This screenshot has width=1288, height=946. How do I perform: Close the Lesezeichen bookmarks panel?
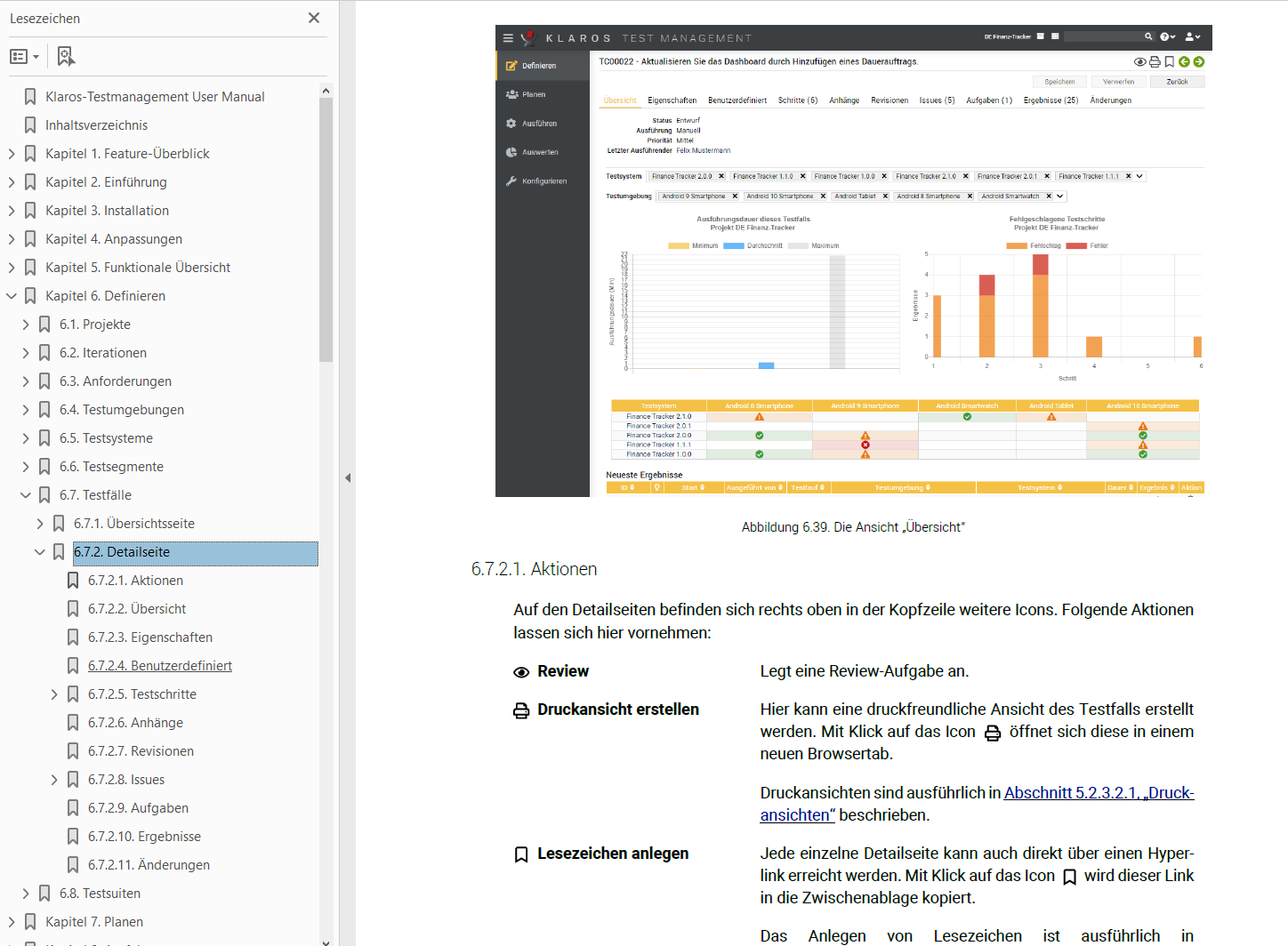[314, 18]
